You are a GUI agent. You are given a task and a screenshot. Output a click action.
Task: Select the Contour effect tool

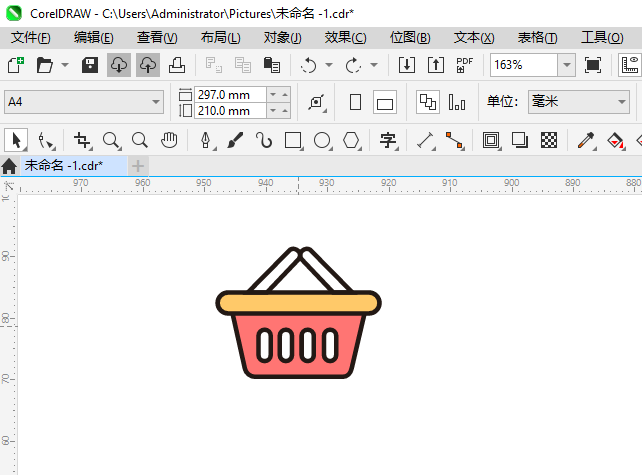click(491, 140)
